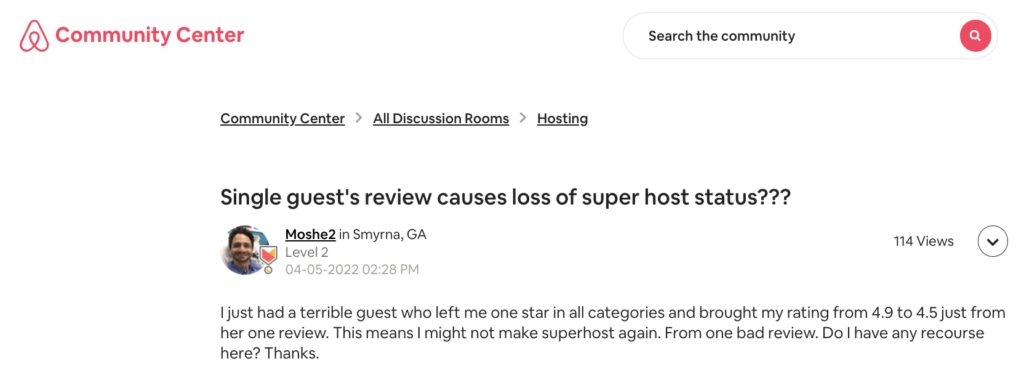Click the level badge icon on avatar
The width and height of the screenshot is (1024, 377).
(x=268, y=254)
